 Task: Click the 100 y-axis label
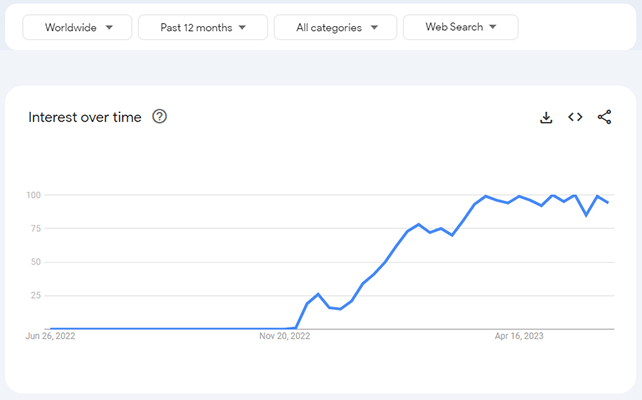[x=34, y=195]
